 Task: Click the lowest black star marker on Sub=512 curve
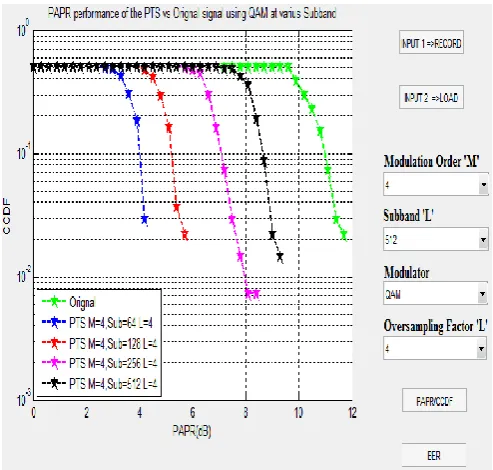pyautogui.click(x=280, y=257)
